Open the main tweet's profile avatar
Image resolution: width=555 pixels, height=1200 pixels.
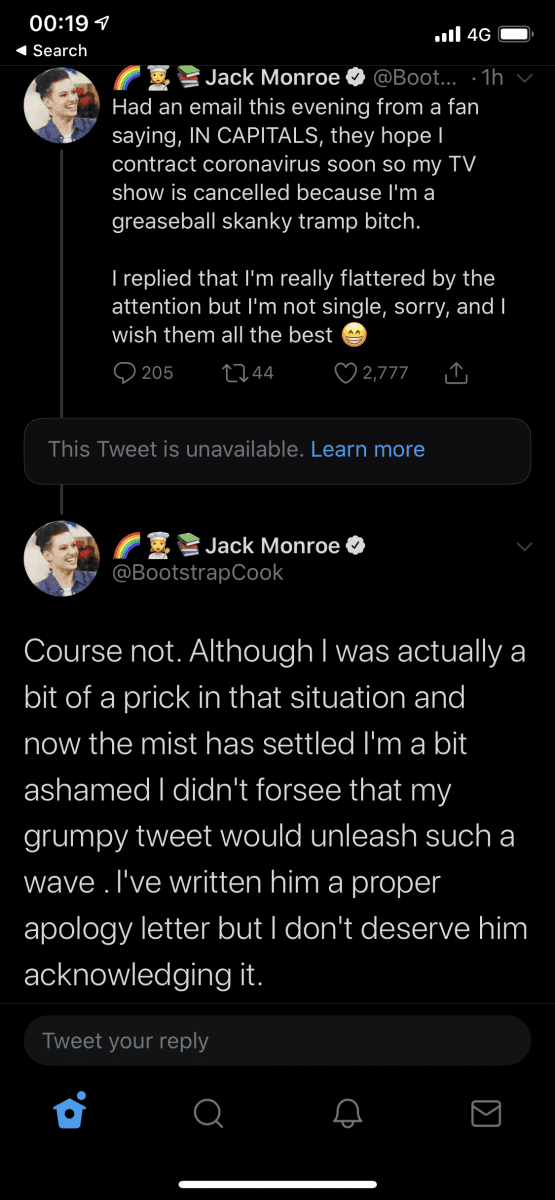click(62, 559)
